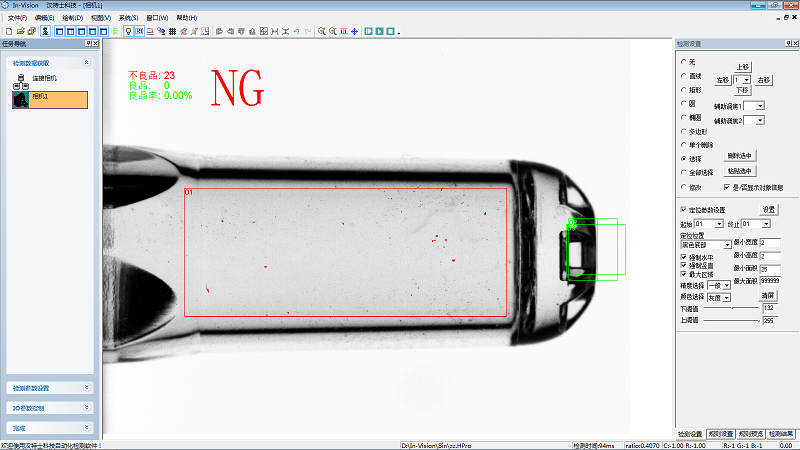
Task: Select the 多边形 radio button
Action: tap(683, 131)
